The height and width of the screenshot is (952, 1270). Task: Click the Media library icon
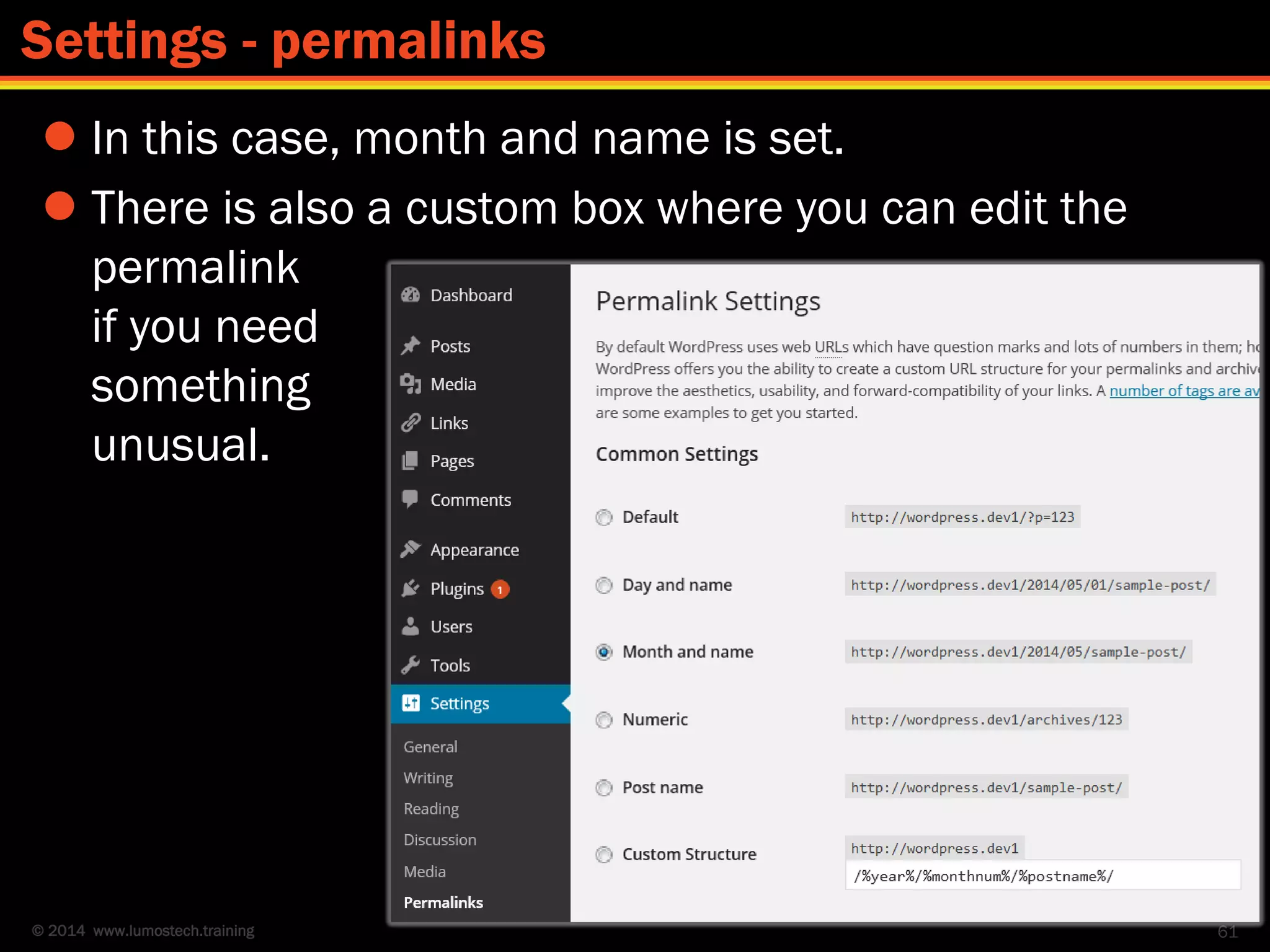[x=411, y=384]
